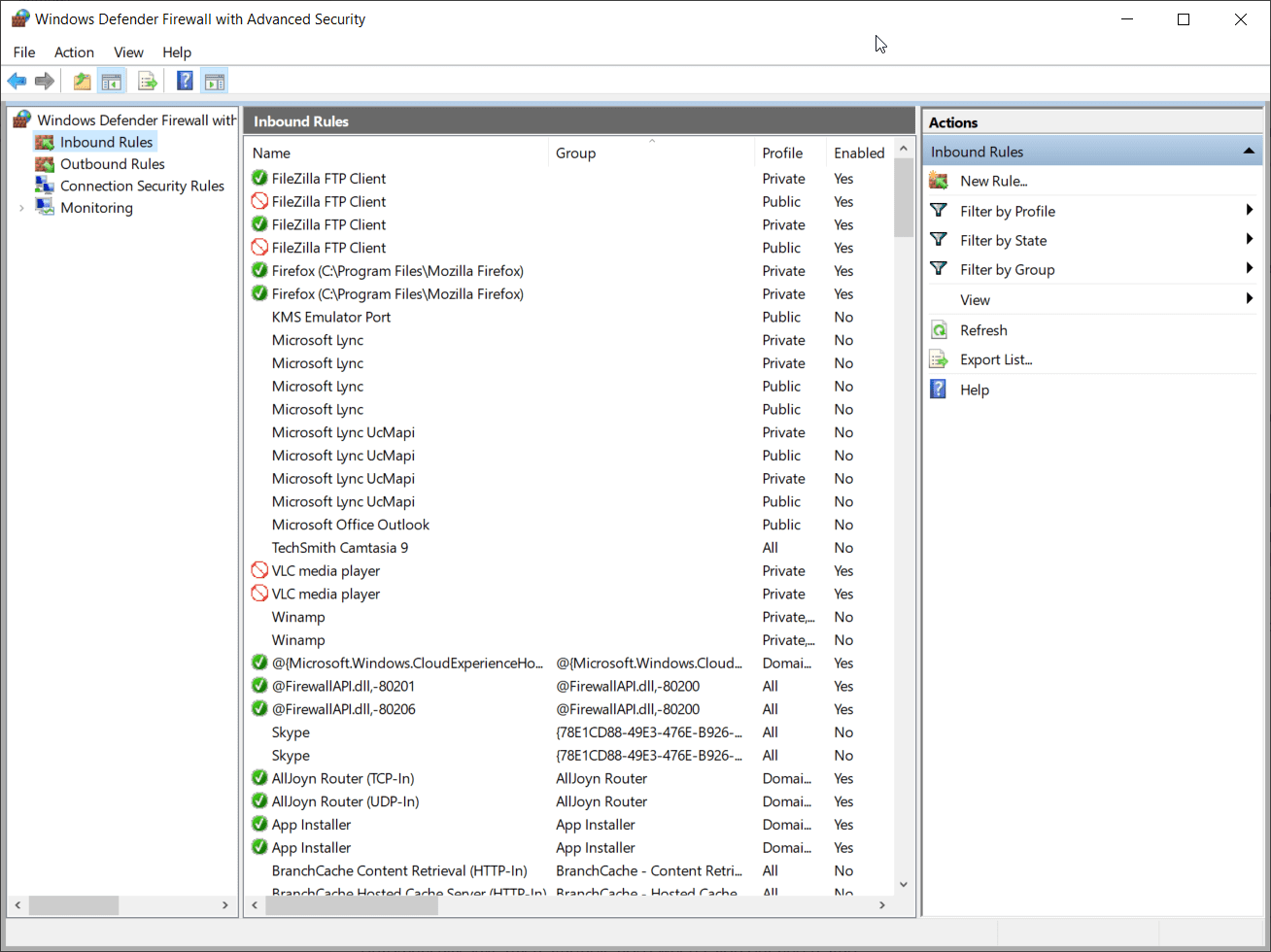1271x952 pixels.
Task: Click the rules list scroll up arrow
Action: click(x=904, y=149)
